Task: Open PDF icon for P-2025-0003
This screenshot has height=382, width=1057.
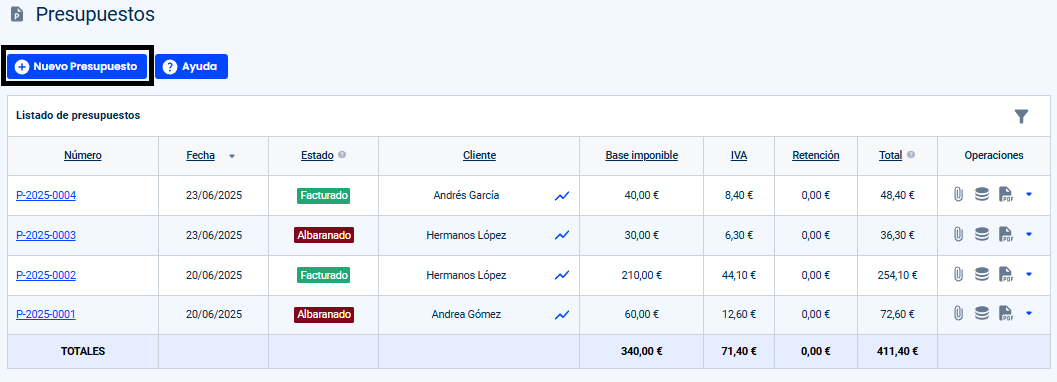Action: pos(1006,235)
